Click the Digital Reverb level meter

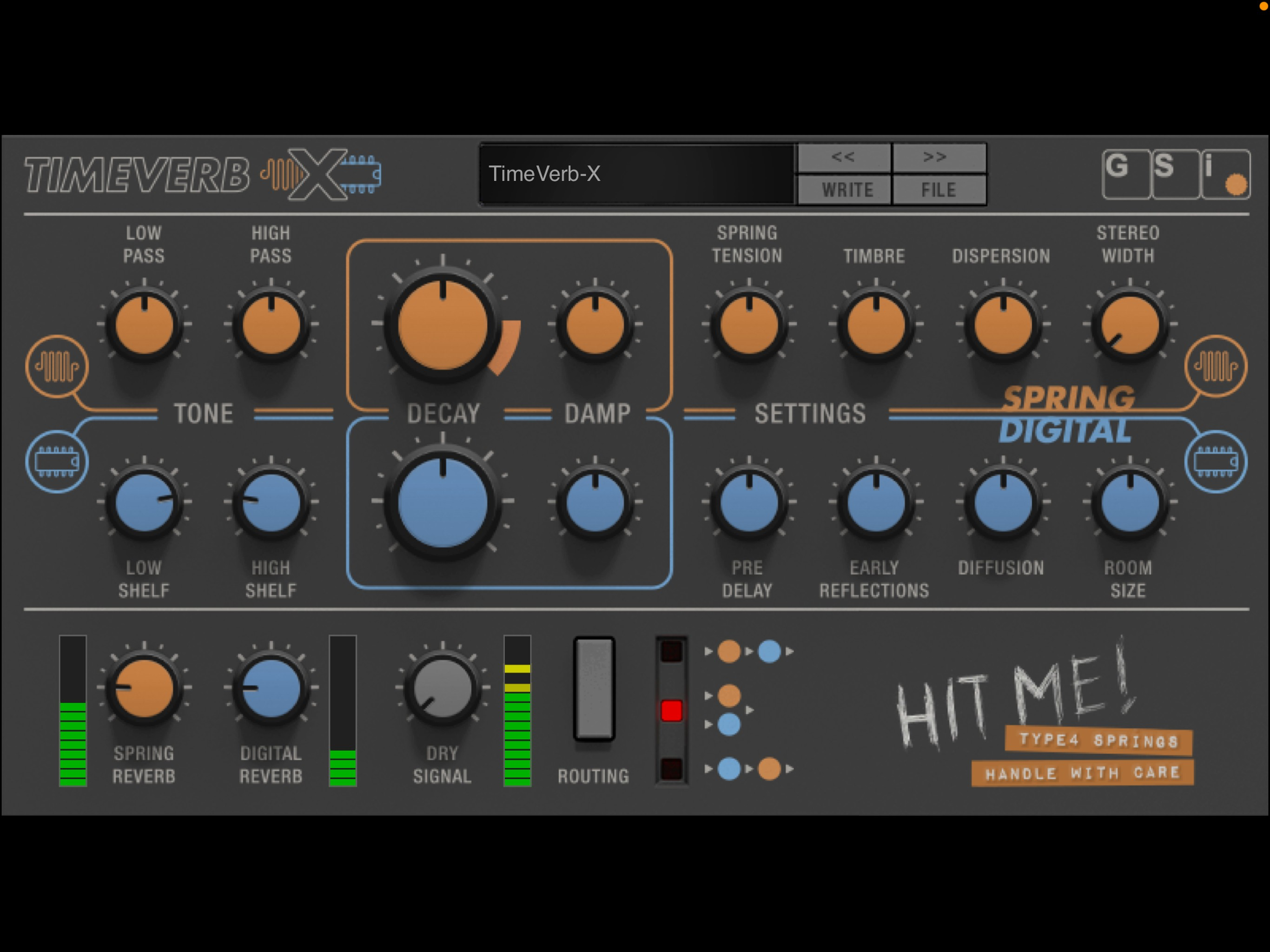(x=343, y=711)
